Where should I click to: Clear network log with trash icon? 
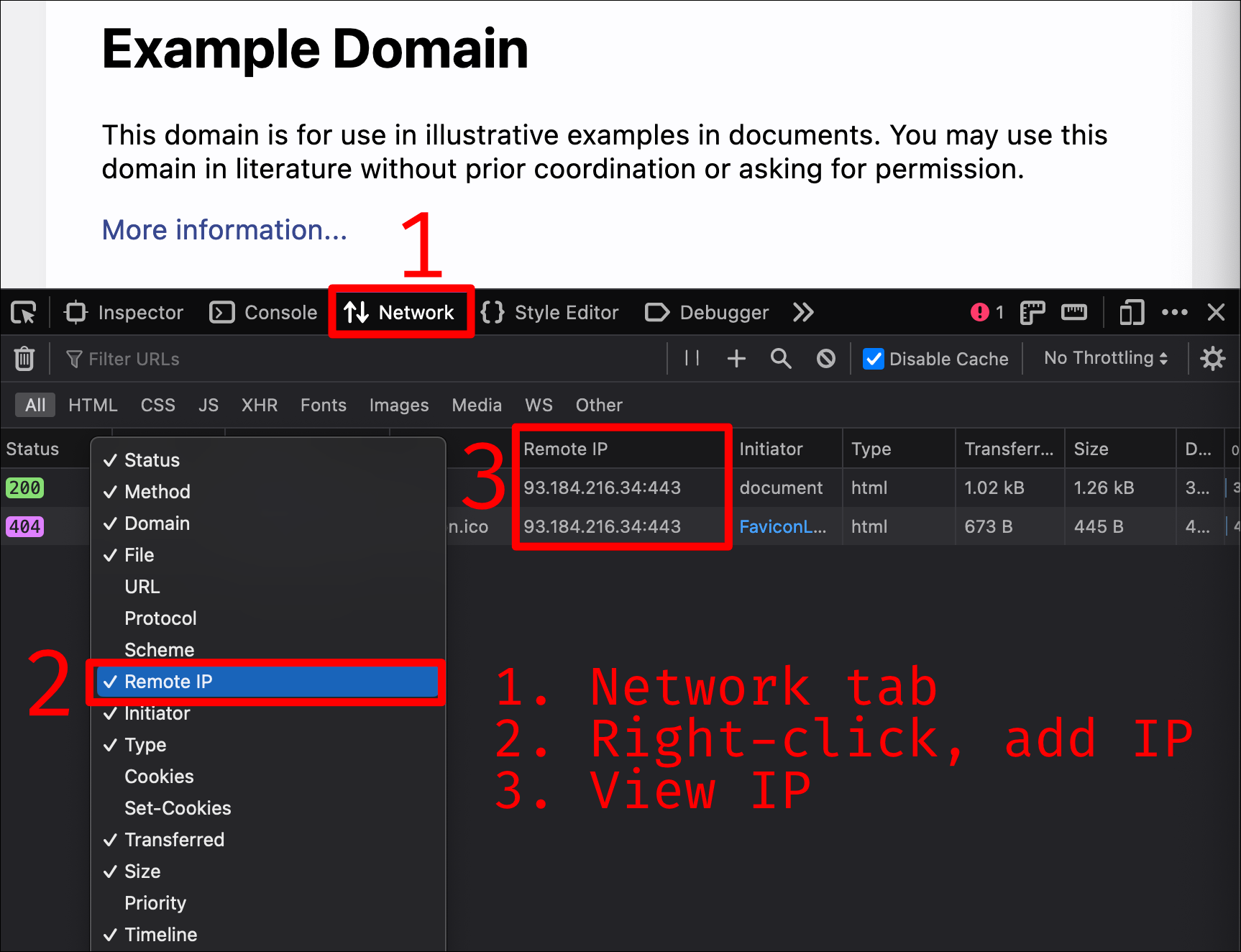pos(24,358)
